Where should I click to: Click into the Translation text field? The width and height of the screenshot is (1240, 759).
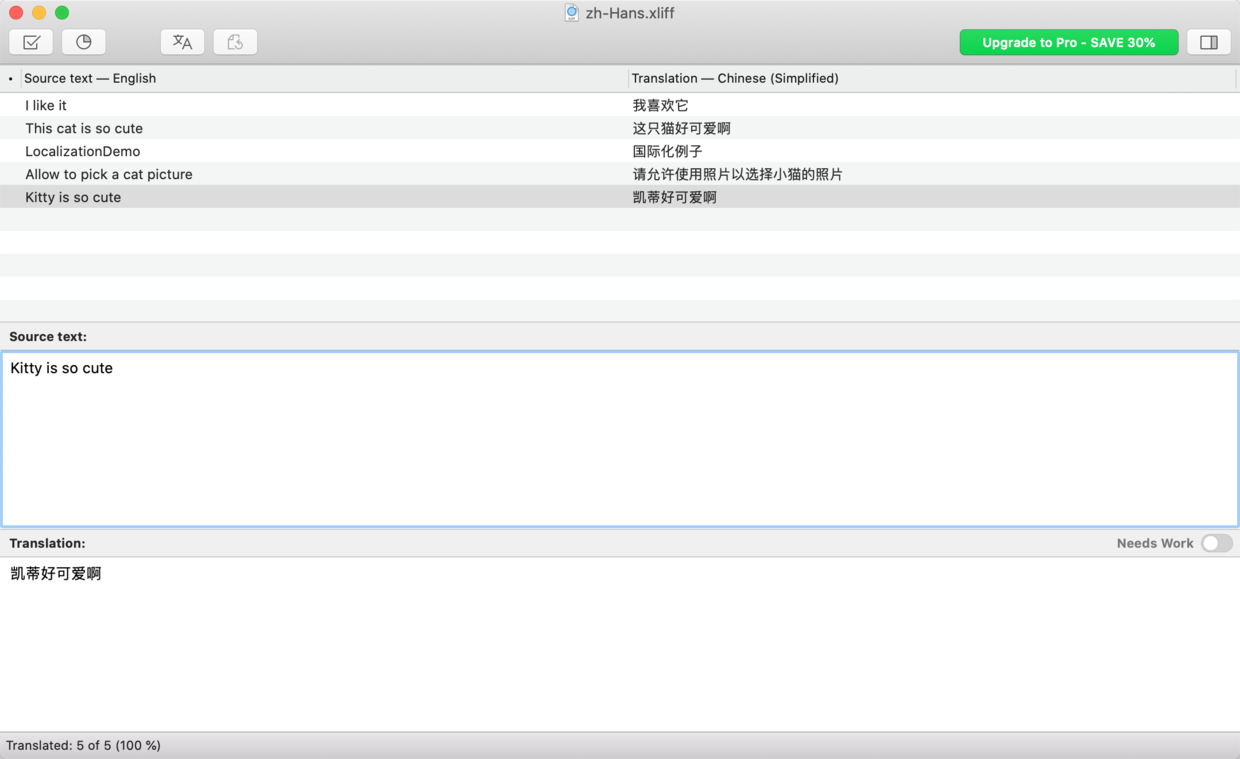coord(620,640)
